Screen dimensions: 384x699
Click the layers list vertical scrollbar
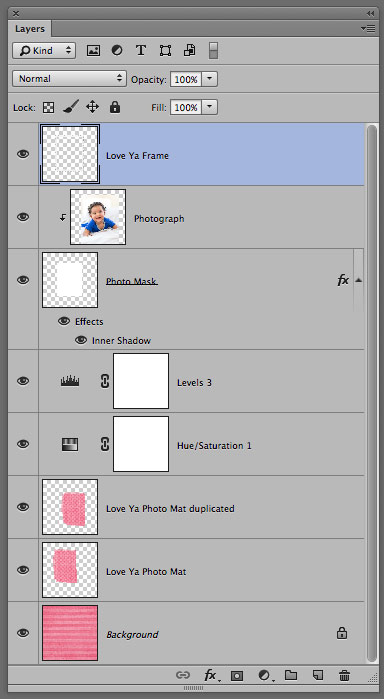pyautogui.click(x=372, y=393)
